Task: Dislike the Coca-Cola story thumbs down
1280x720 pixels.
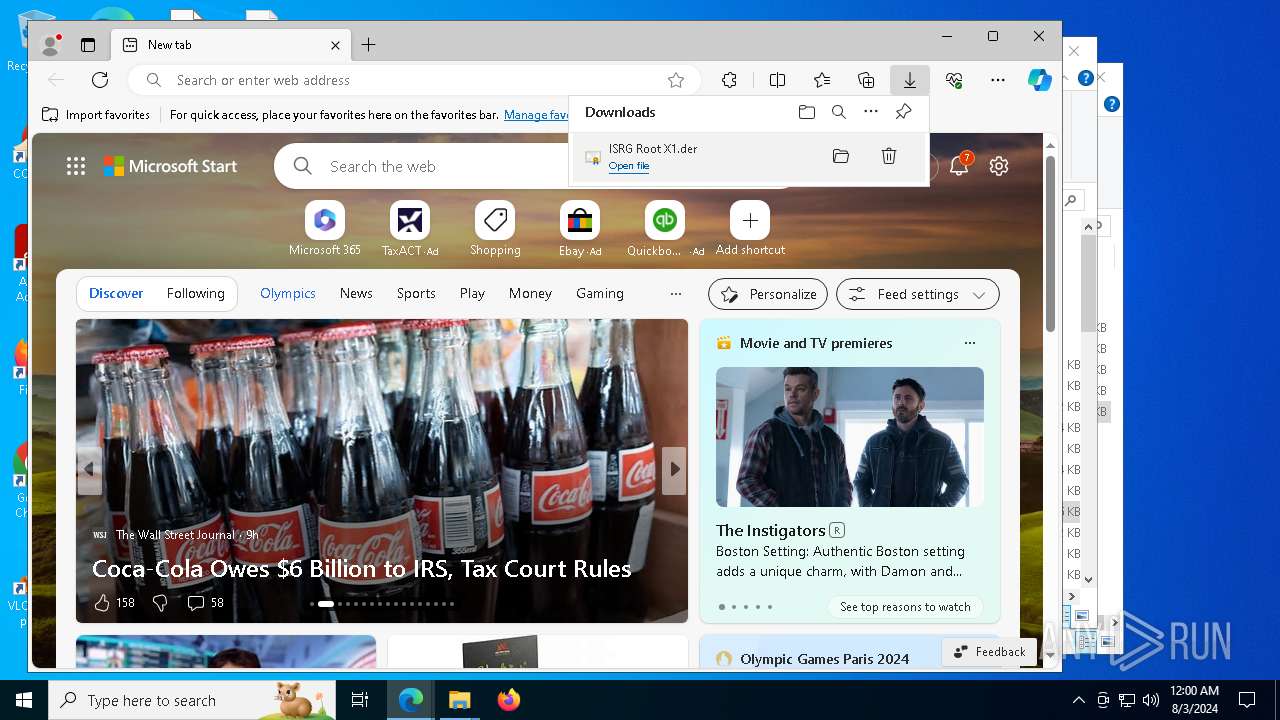Action: (160, 603)
